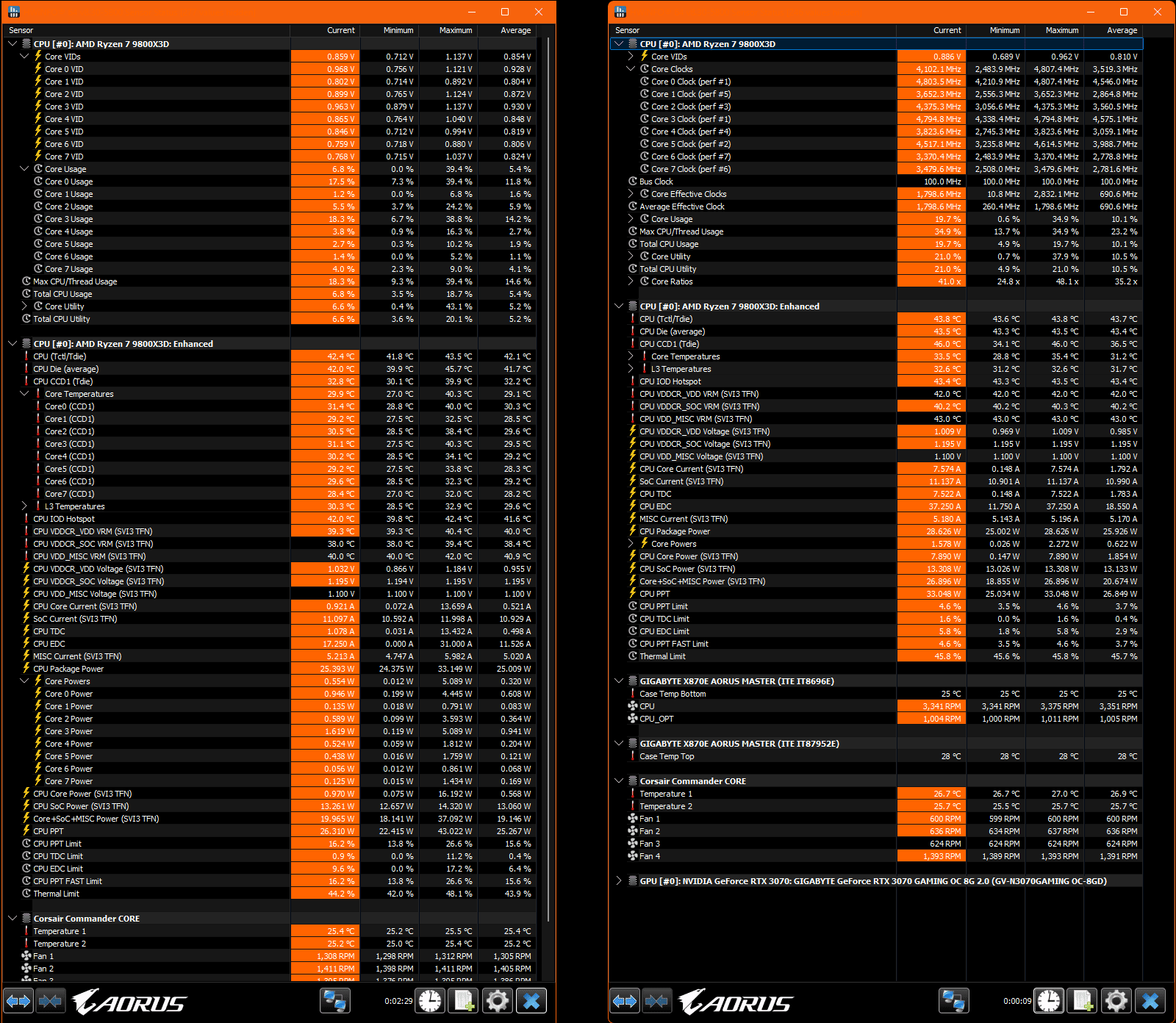Collapse the GIGABYTE X870E ITE IT87952E group
1176x1023 pixels.
coord(619,744)
